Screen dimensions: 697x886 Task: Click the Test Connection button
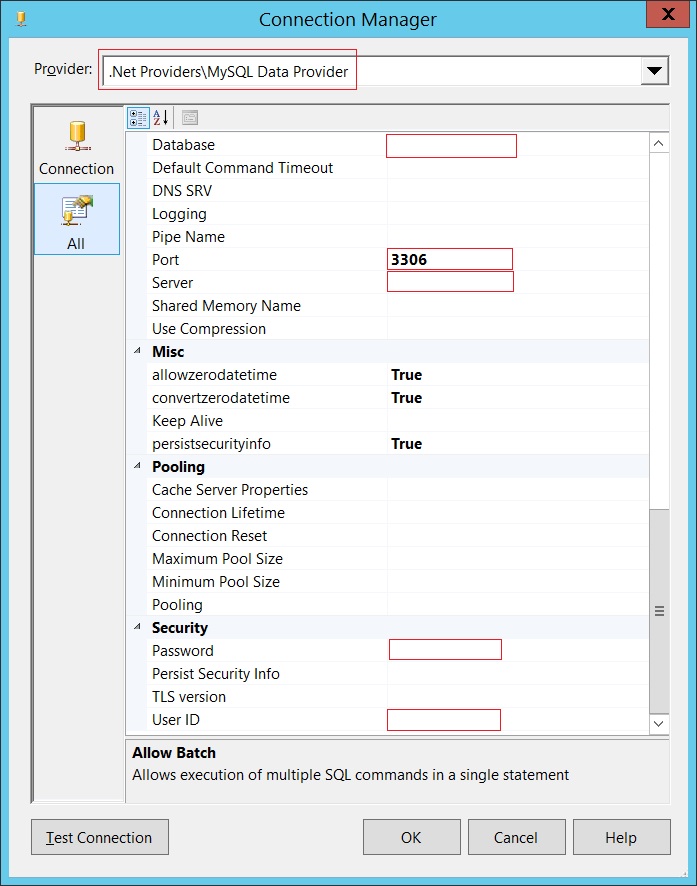[x=100, y=837]
